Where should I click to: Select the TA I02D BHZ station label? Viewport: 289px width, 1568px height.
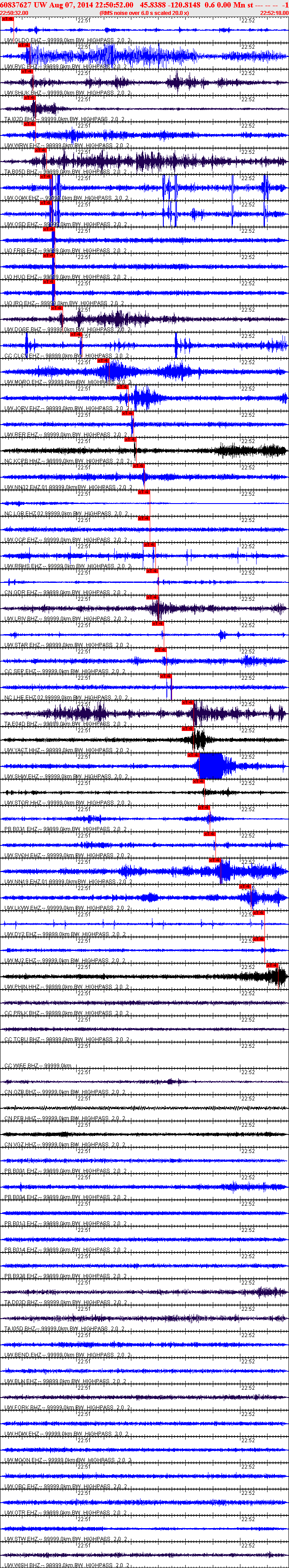click(63, 119)
